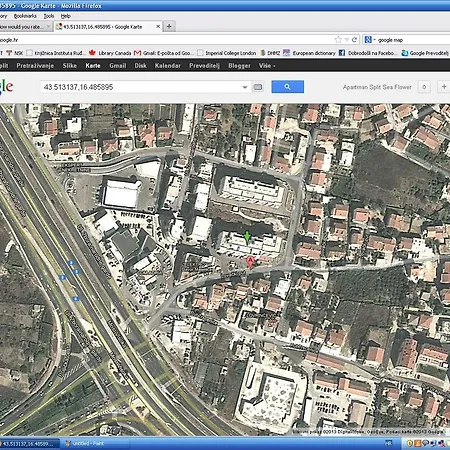Click the green arrow marker on the map

click(247, 237)
